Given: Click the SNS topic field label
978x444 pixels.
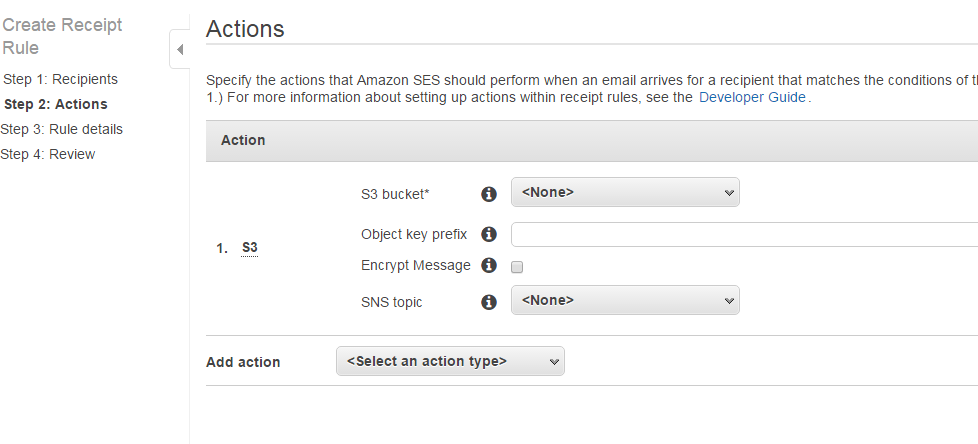Looking at the screenshot, I should 391,301.
